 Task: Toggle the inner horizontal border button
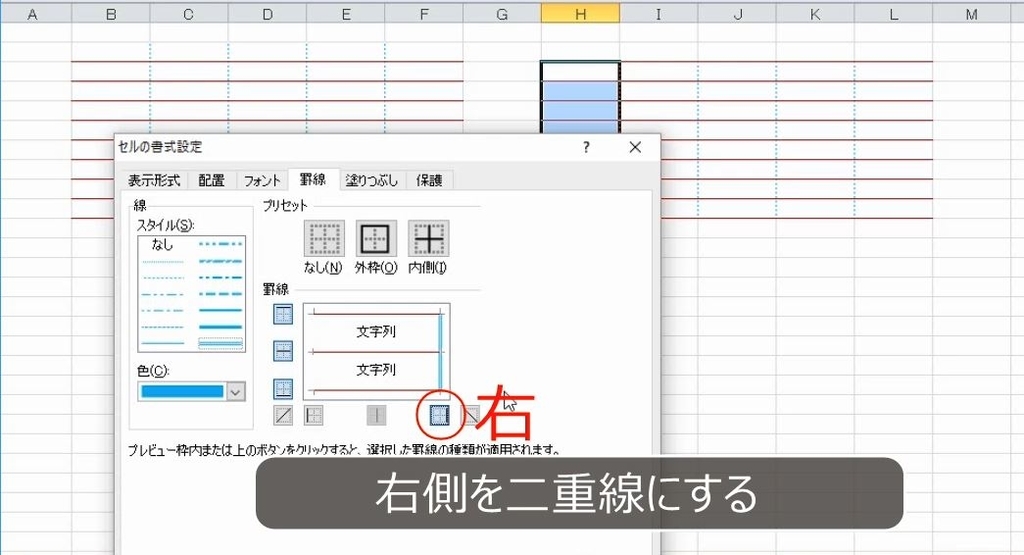click(x=283, y=351)
